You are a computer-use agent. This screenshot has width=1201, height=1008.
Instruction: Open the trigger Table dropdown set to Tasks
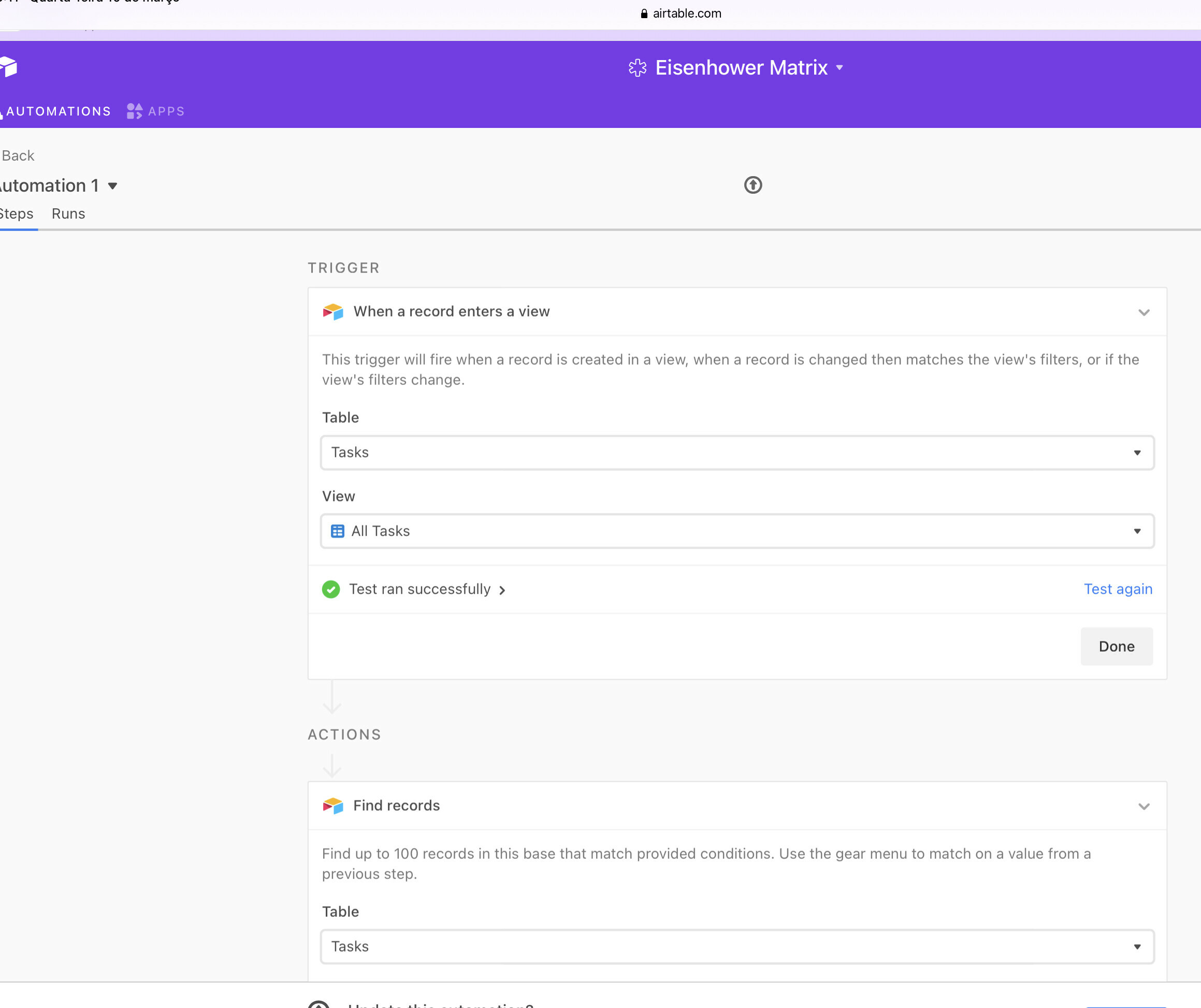(x=737, y=453)
